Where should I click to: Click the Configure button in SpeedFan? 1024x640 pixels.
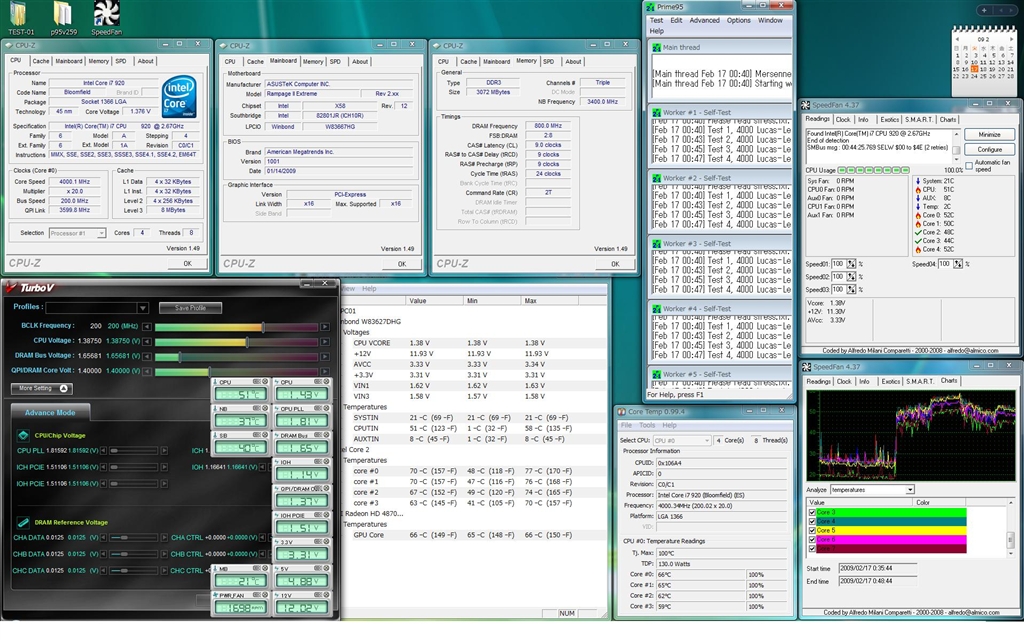tap(988, 149)
